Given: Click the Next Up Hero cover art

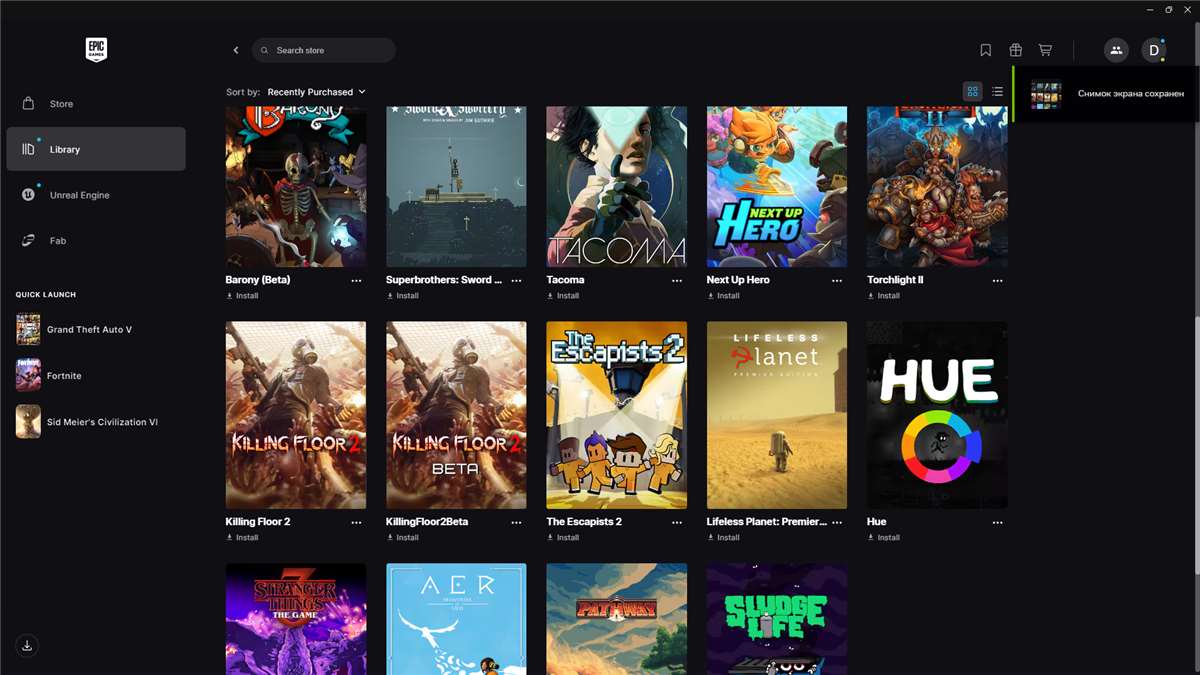Looking at the screenshot, I should pos(777,187).
